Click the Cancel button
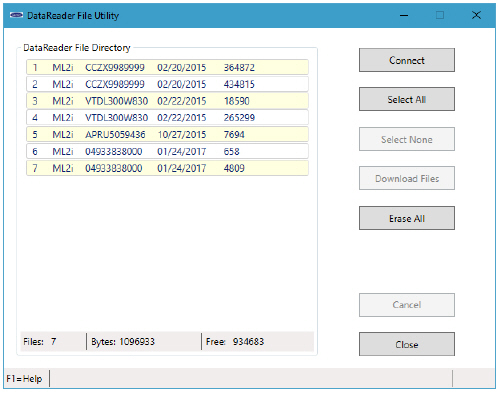This screenshot has height=393, width=498. pos(407,305)
